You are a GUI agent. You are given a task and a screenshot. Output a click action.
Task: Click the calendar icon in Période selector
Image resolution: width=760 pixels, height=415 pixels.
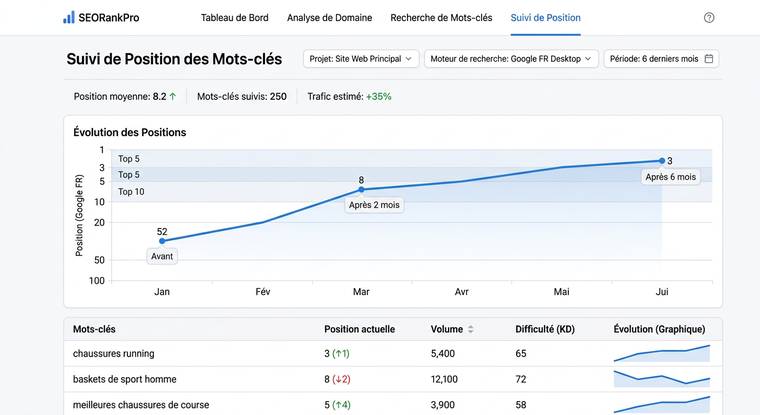coord(709,59)
